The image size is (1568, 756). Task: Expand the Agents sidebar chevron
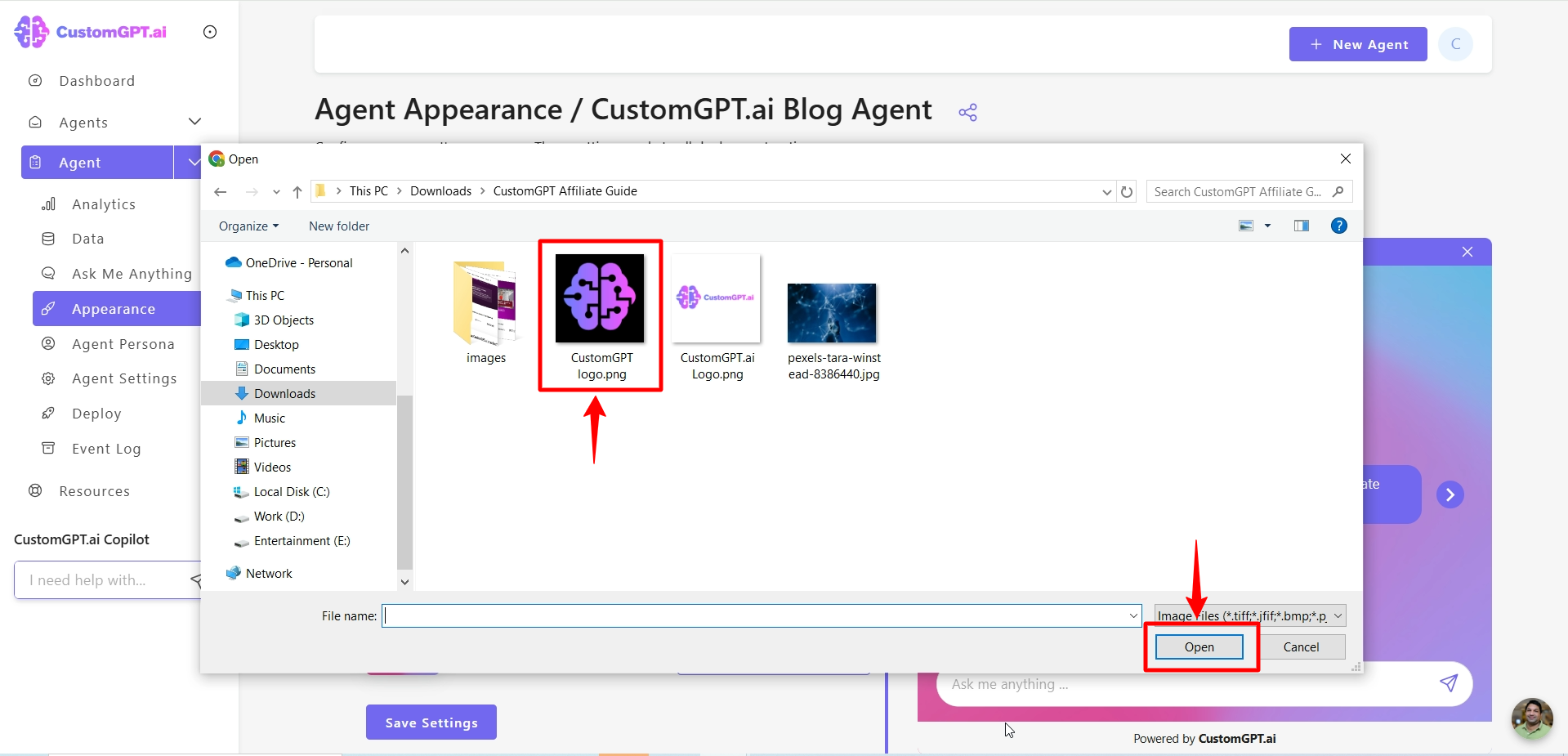tap(194, 122)
